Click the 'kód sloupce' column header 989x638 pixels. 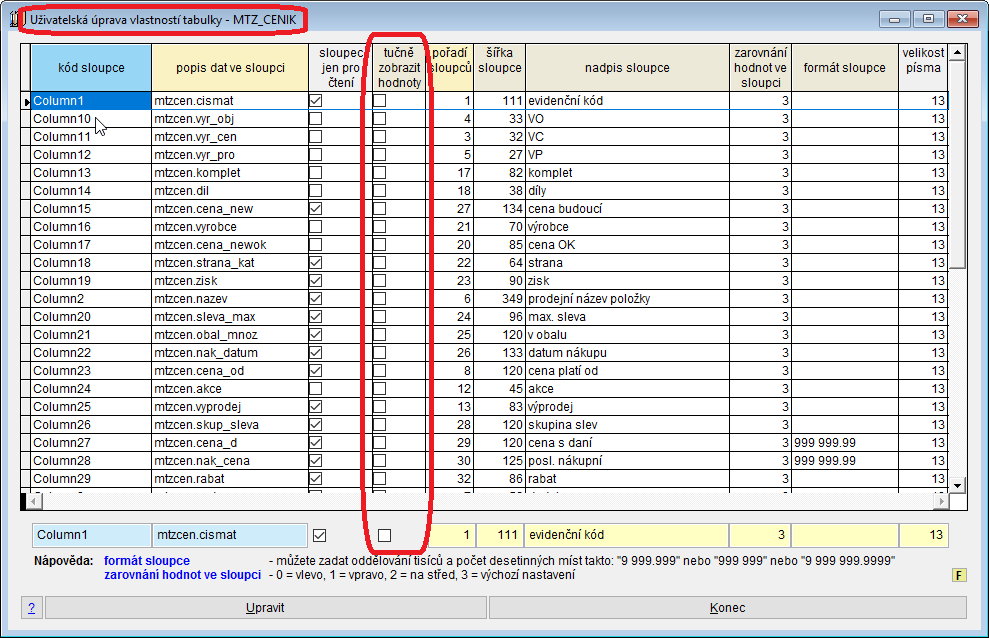click(91, 68)
